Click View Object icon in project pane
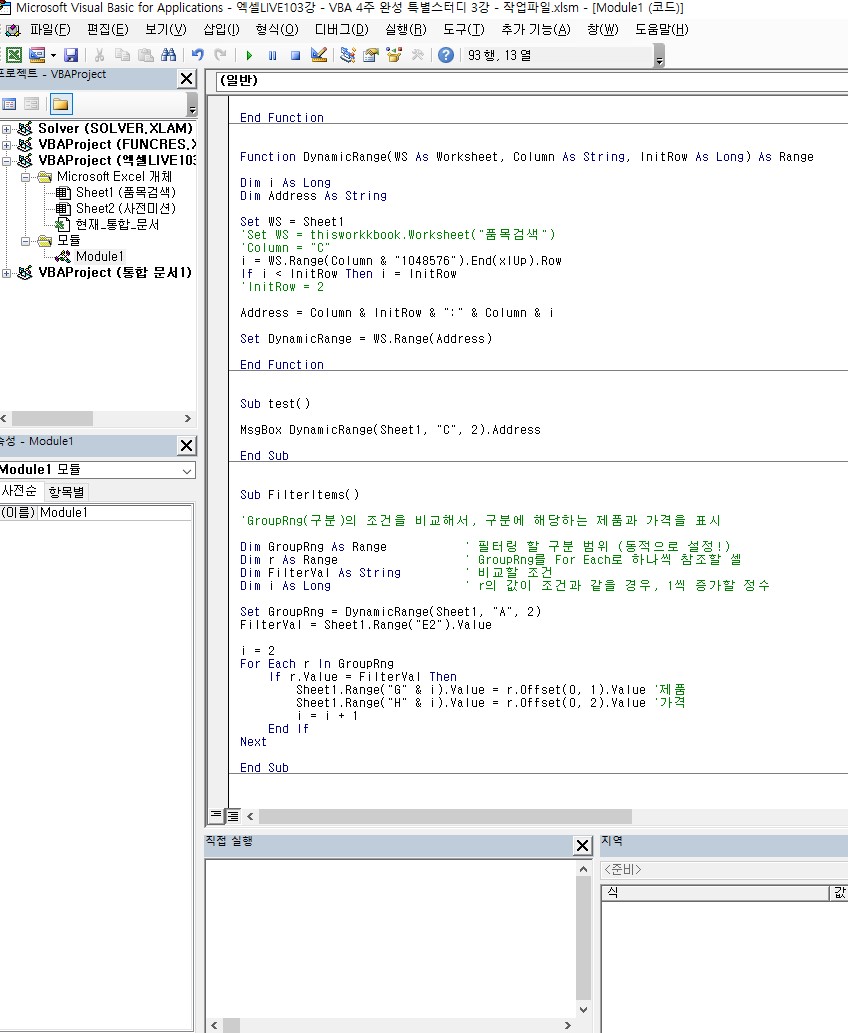848x1033 pixels. [x=31, y=104]
